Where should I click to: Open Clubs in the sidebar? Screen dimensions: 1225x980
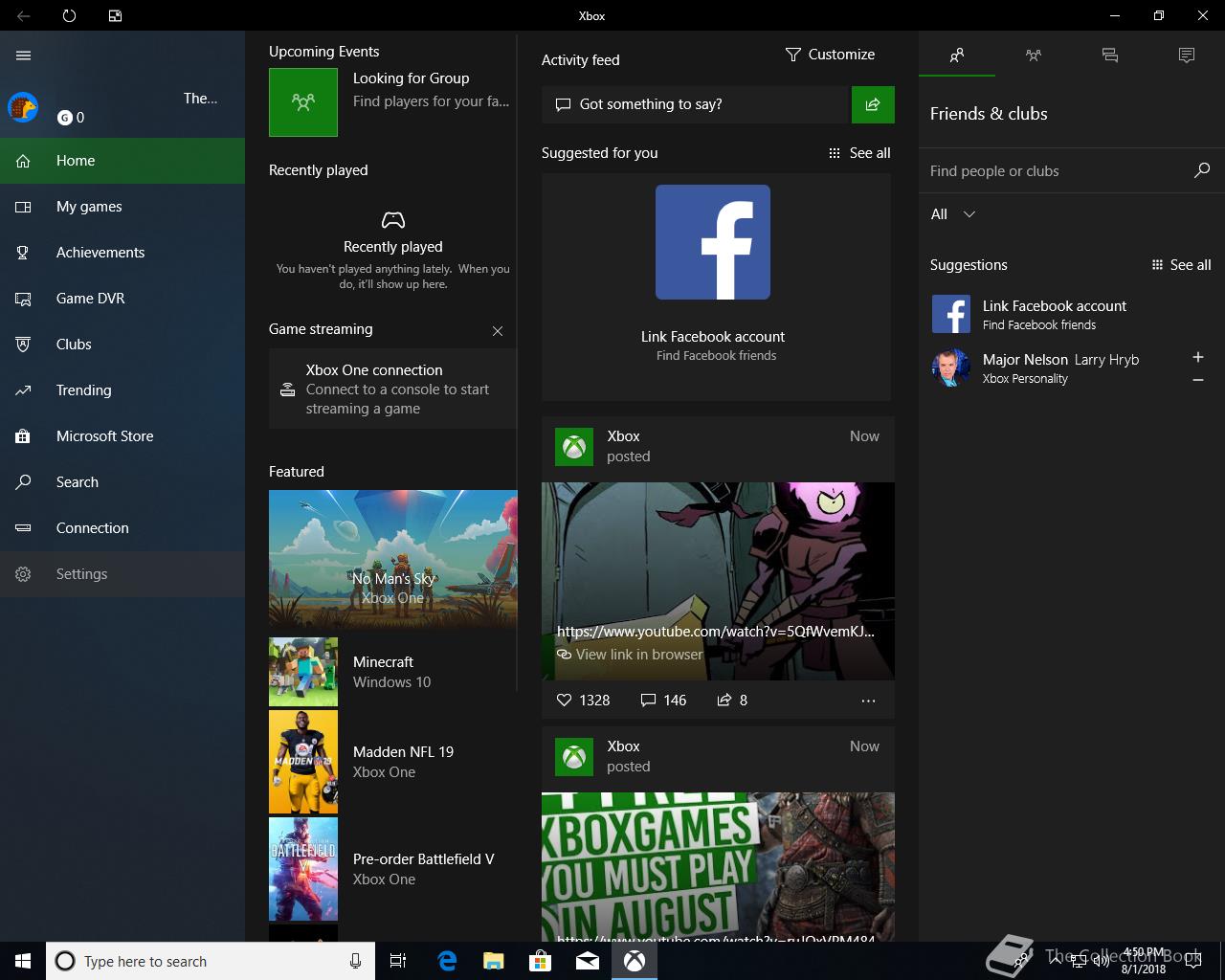click(122, 345)
